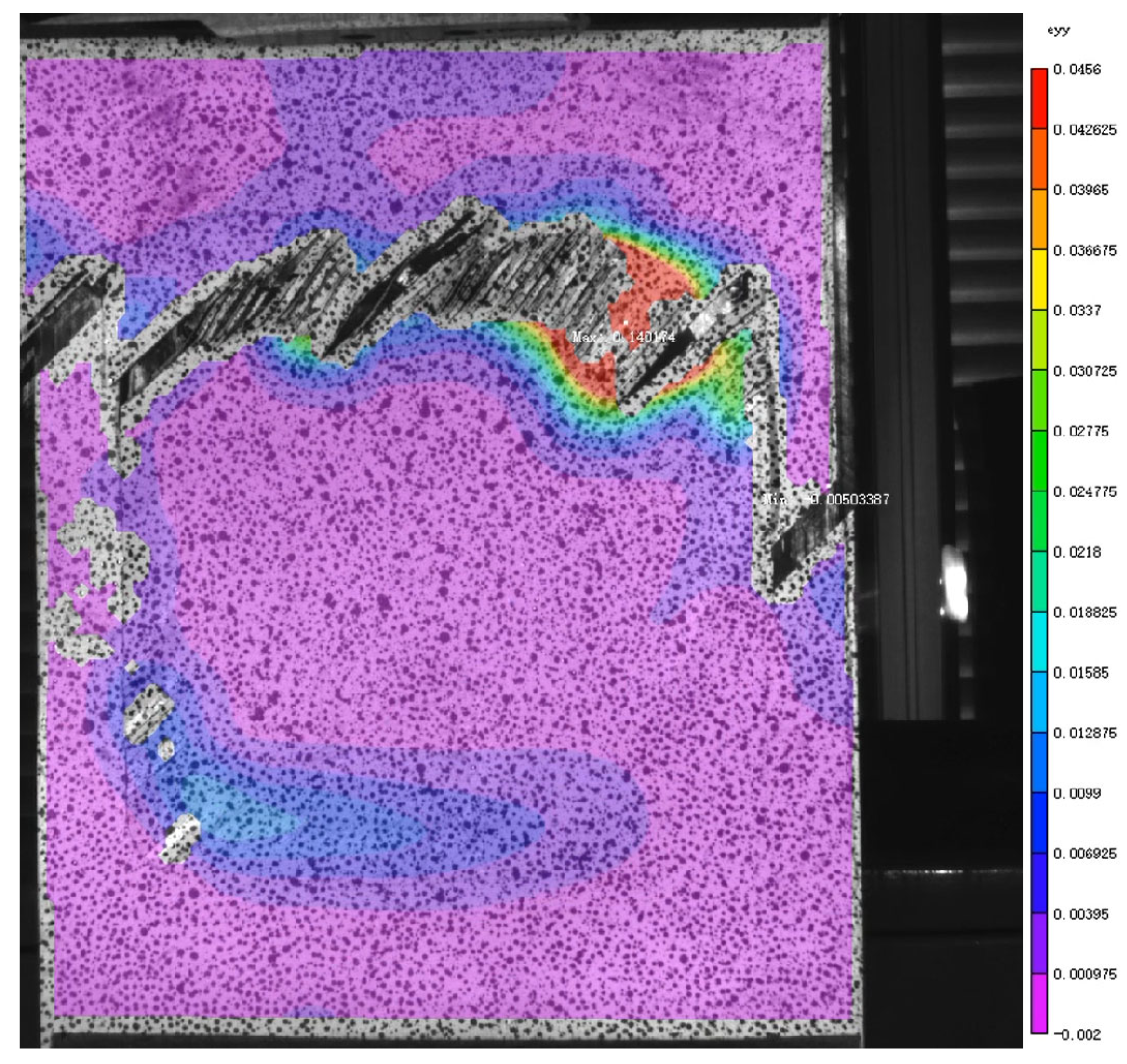The width and height of the screenshot is (1127, 1064).
Task: Click the orange colorbar segment above 0.036675
Action: [1039, 219]
